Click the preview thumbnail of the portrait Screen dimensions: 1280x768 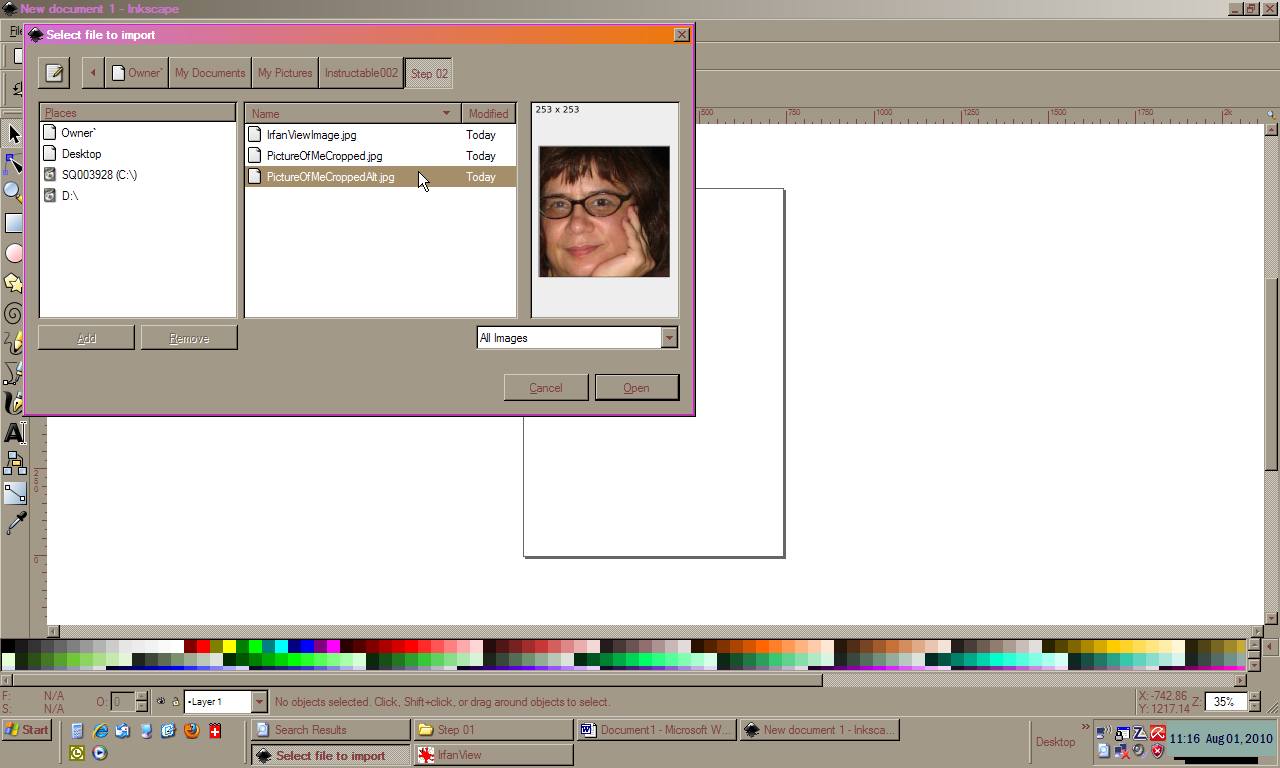click(x=604, y=211)
